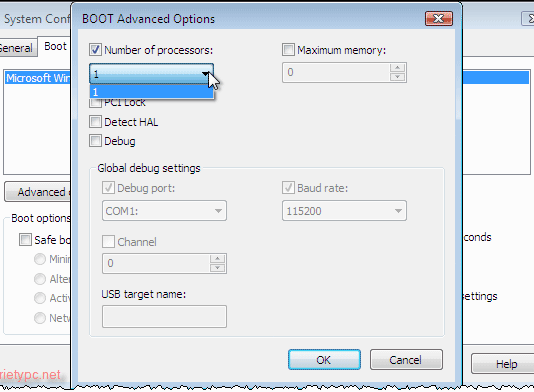Uncheck the Number of processors checkbox
Viewport: 534px width, 392px height.
95,50
